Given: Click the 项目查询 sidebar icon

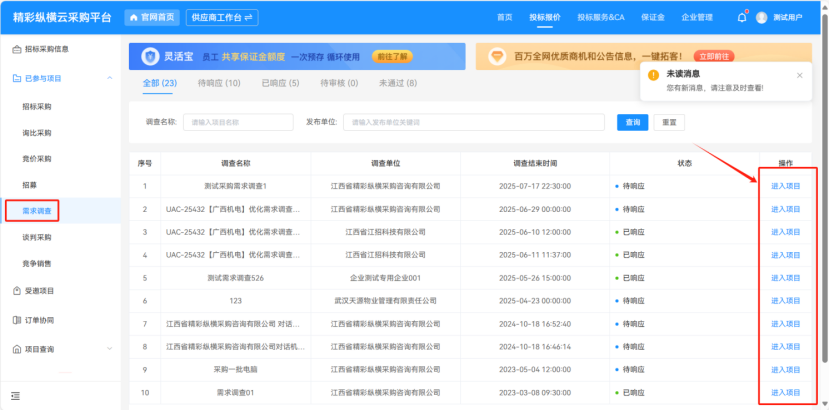Looking at the screenshot, I should coord(17,349).
